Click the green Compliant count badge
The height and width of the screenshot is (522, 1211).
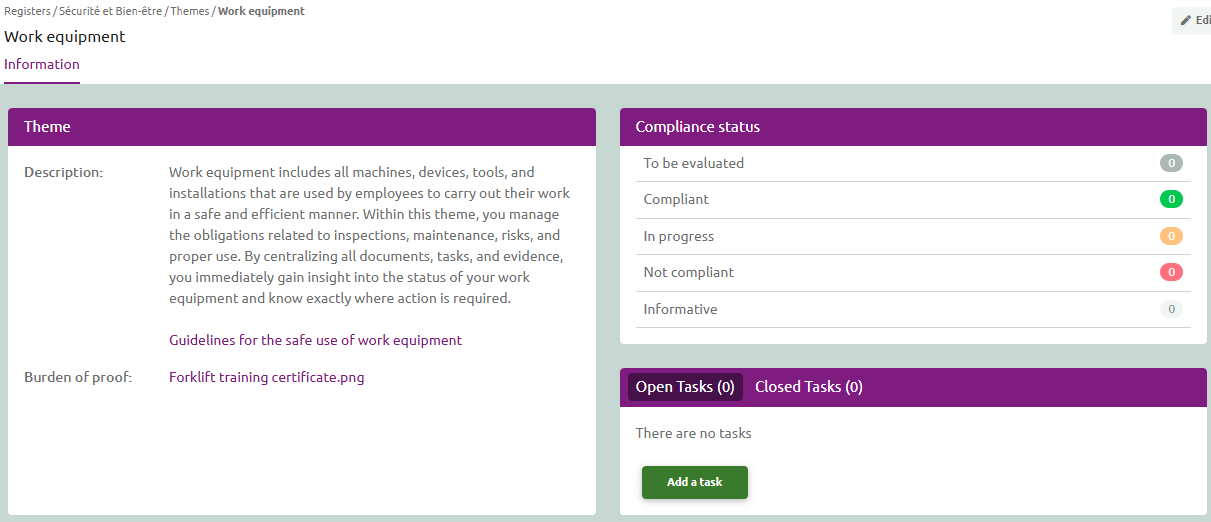1171,199
